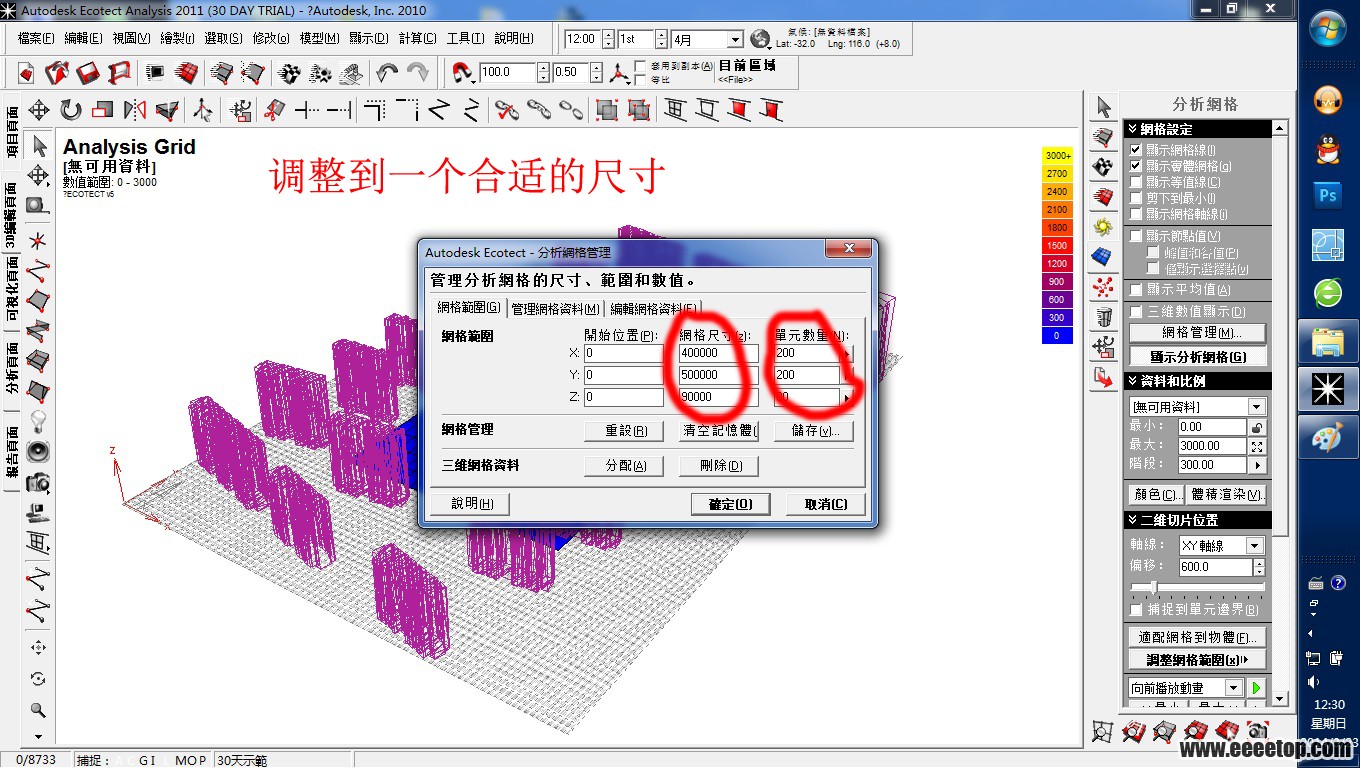Click the export arrow icon on the right strip
This screenshot has width=1360, height=768.
coord(1103,377)
